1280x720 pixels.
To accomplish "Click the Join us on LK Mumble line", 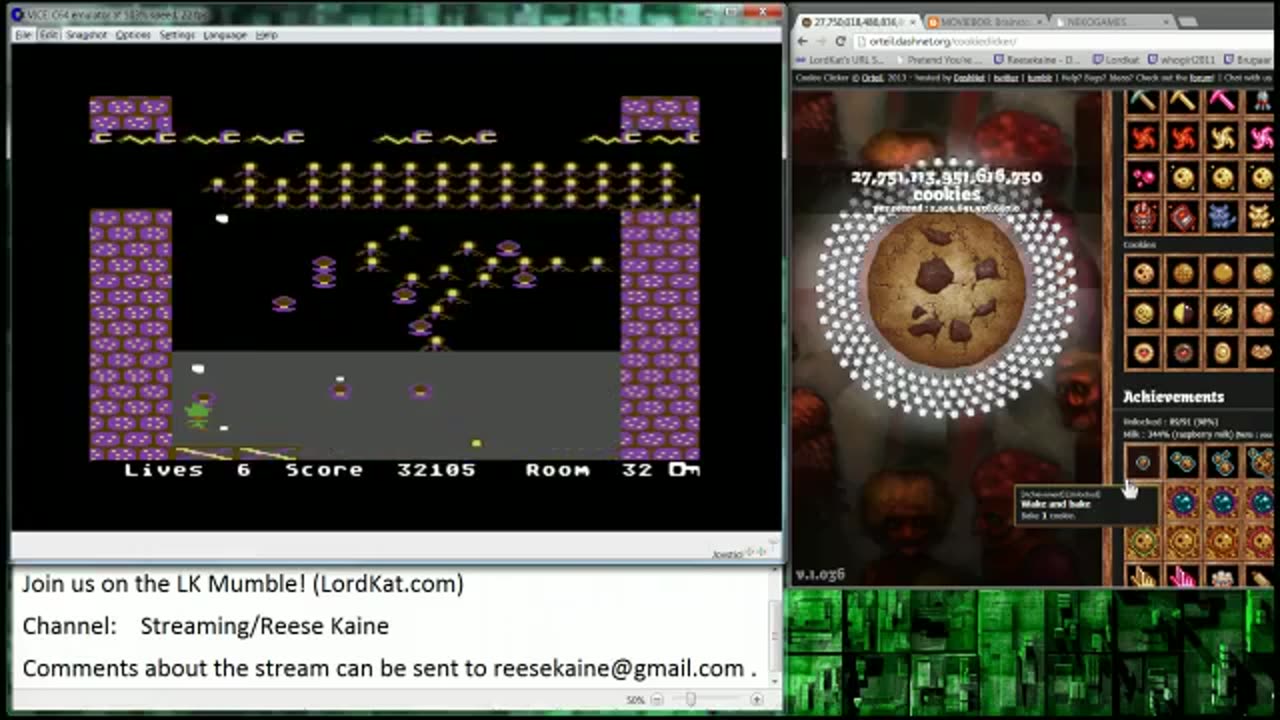I will [x=243, y=584].
